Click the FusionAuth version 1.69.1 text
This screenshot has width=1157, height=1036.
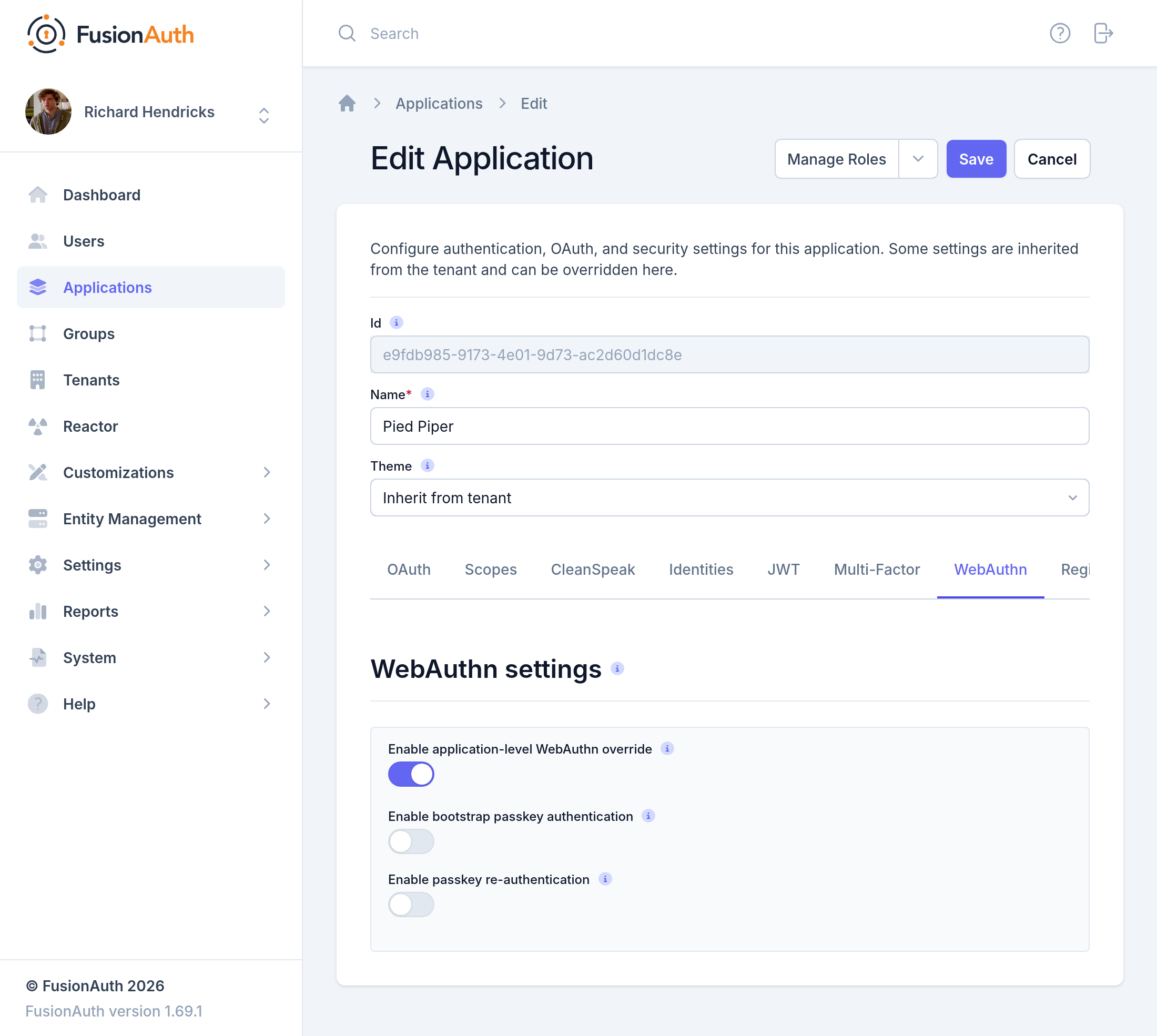point(114,1011)
